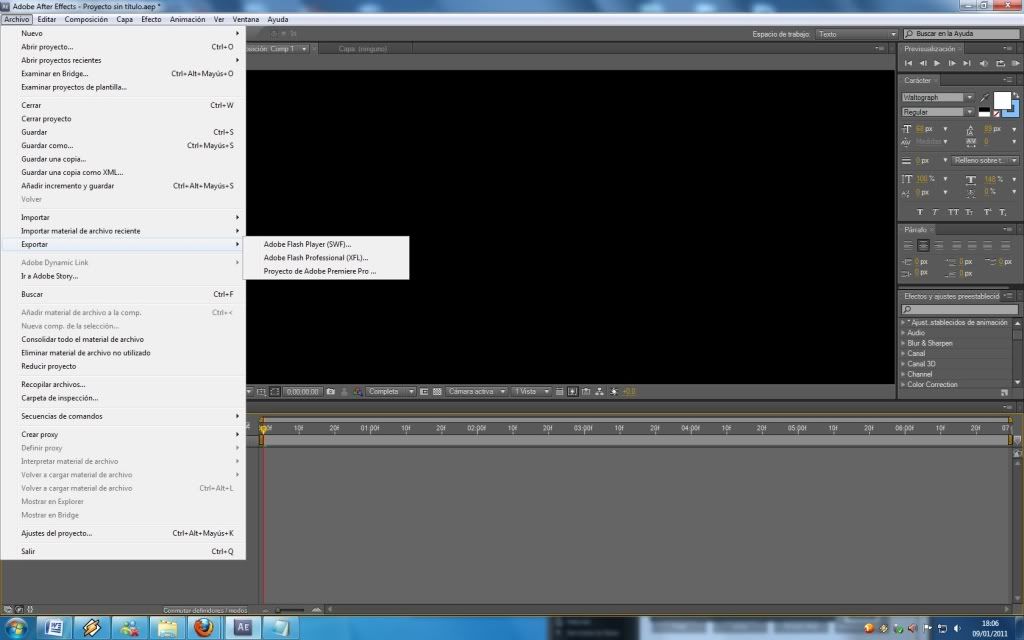Jump to last frame in preview
The height and width of the screenshot is (640, 1024).
click(967, 63)
